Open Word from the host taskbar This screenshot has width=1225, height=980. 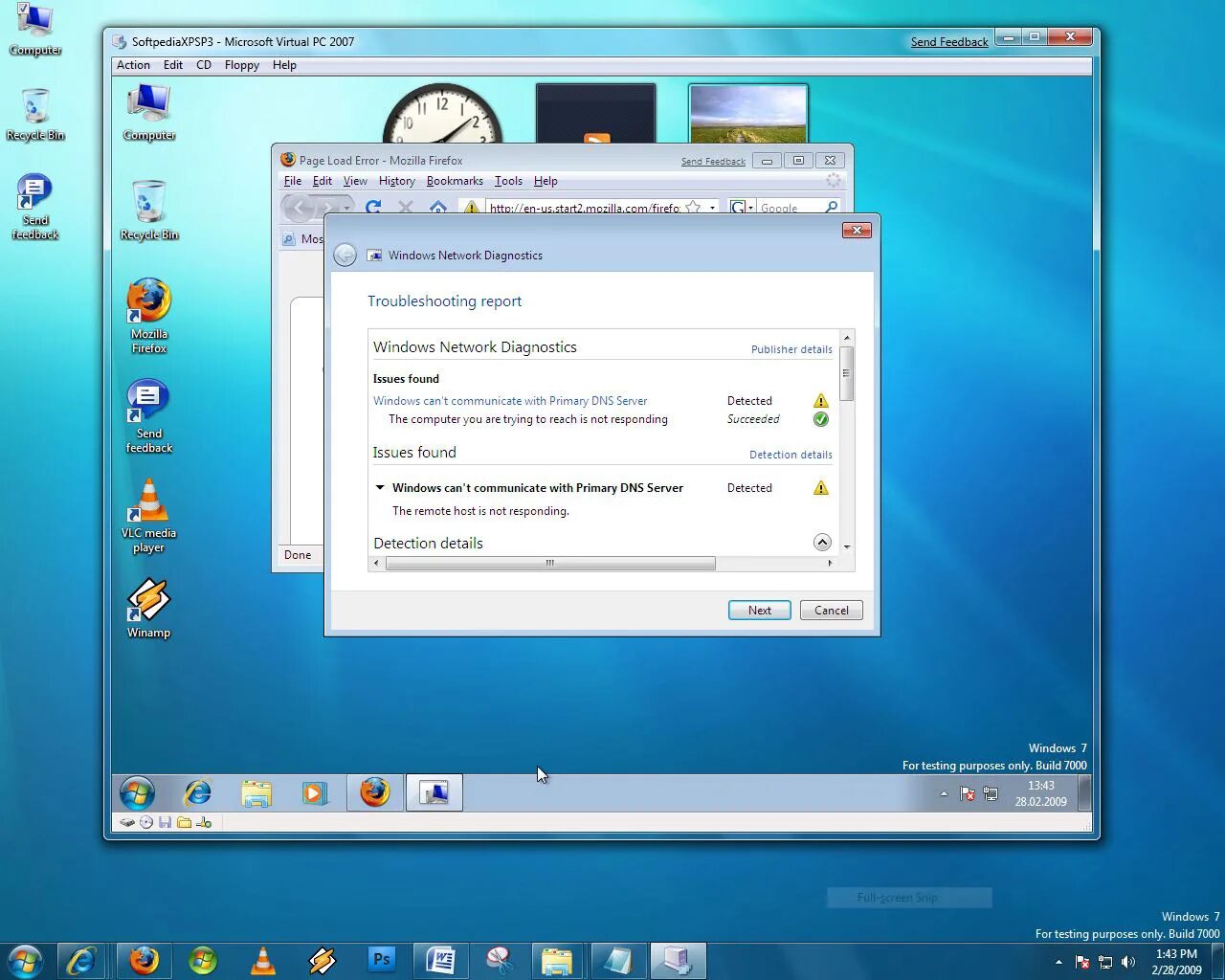pyautogui.click(x=440, y=960)
